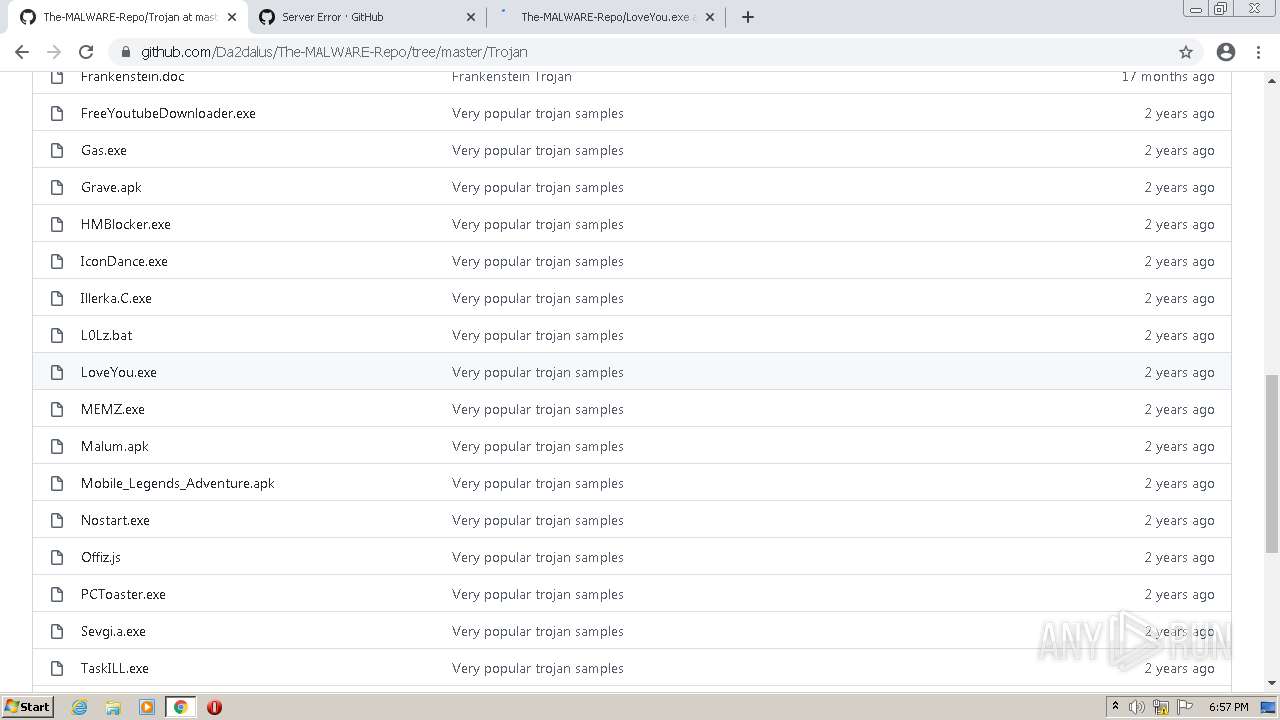The width and height of the screenshot is (1280, 720).
Task: Click the file icon beside Offiz.js
Action: (x=57, y=557)
